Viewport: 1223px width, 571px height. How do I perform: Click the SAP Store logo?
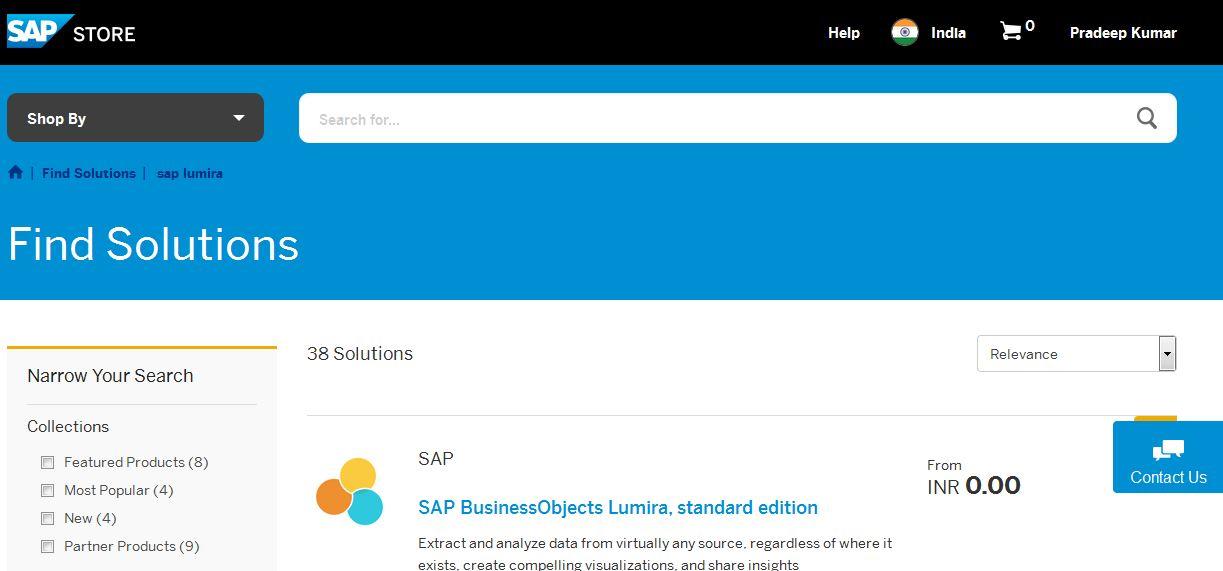tap(71, 32)
